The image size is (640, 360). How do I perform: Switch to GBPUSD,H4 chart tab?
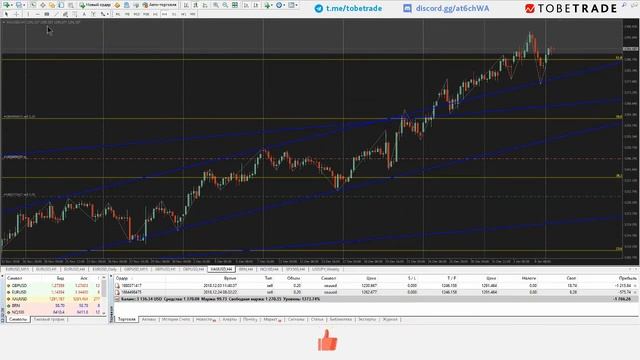[x=193, y=269]
